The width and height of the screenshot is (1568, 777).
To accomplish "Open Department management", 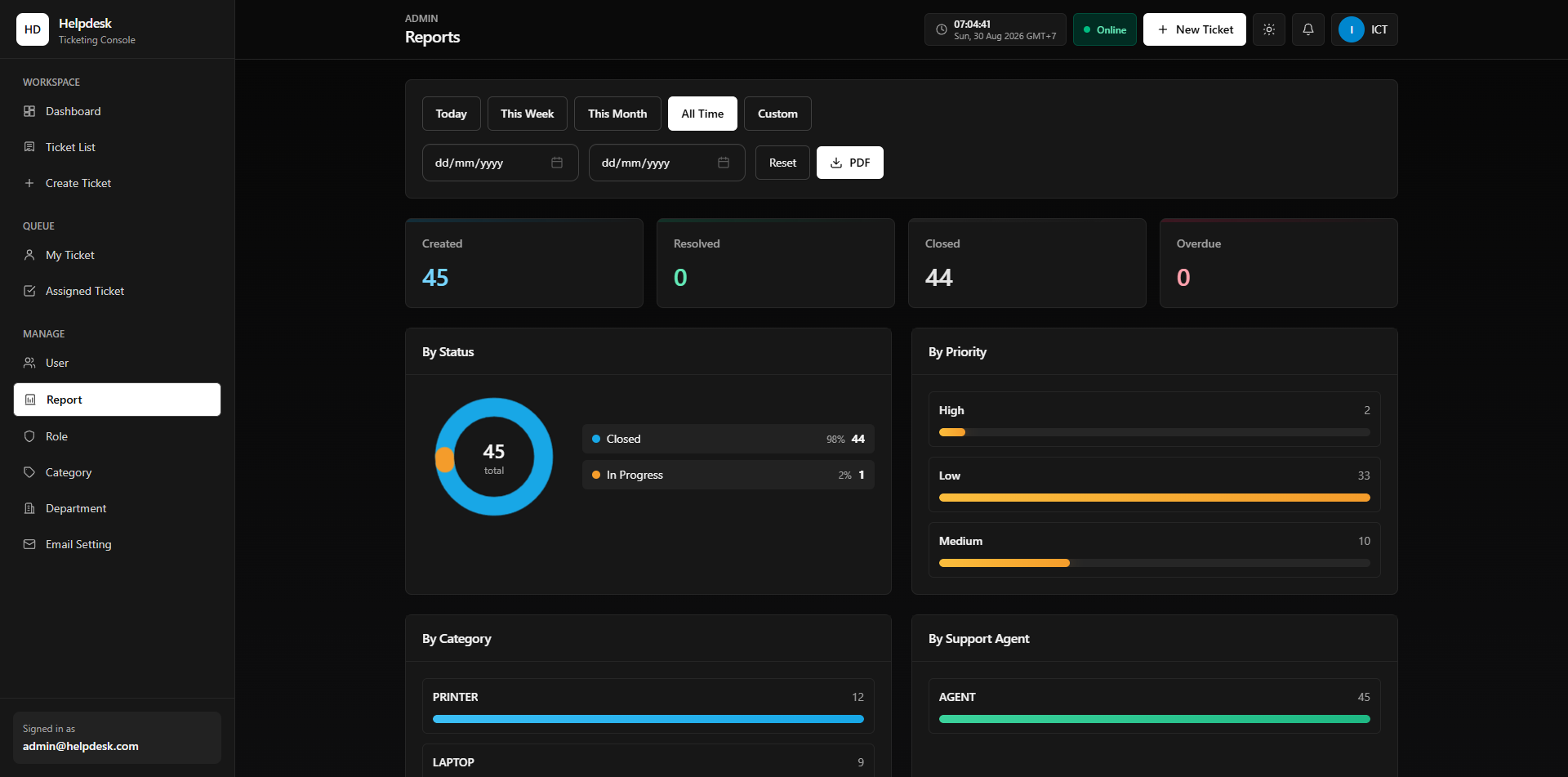I will click(x=117, y=508).
